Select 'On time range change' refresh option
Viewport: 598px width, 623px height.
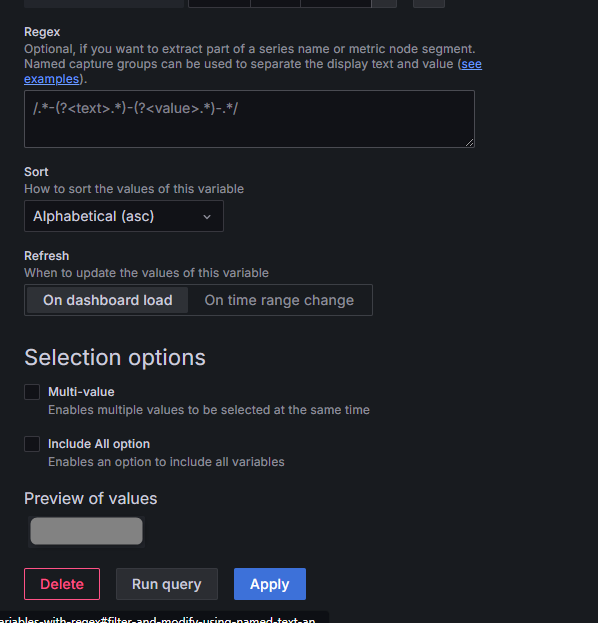coord(279,300)
